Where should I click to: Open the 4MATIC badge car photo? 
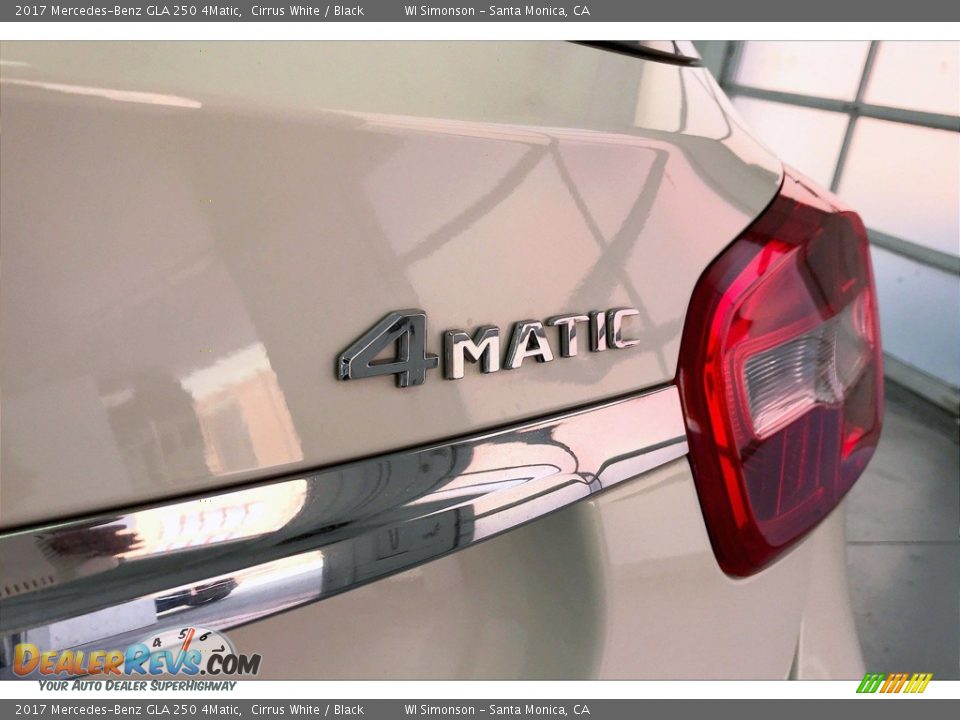(x=480, y=361)
